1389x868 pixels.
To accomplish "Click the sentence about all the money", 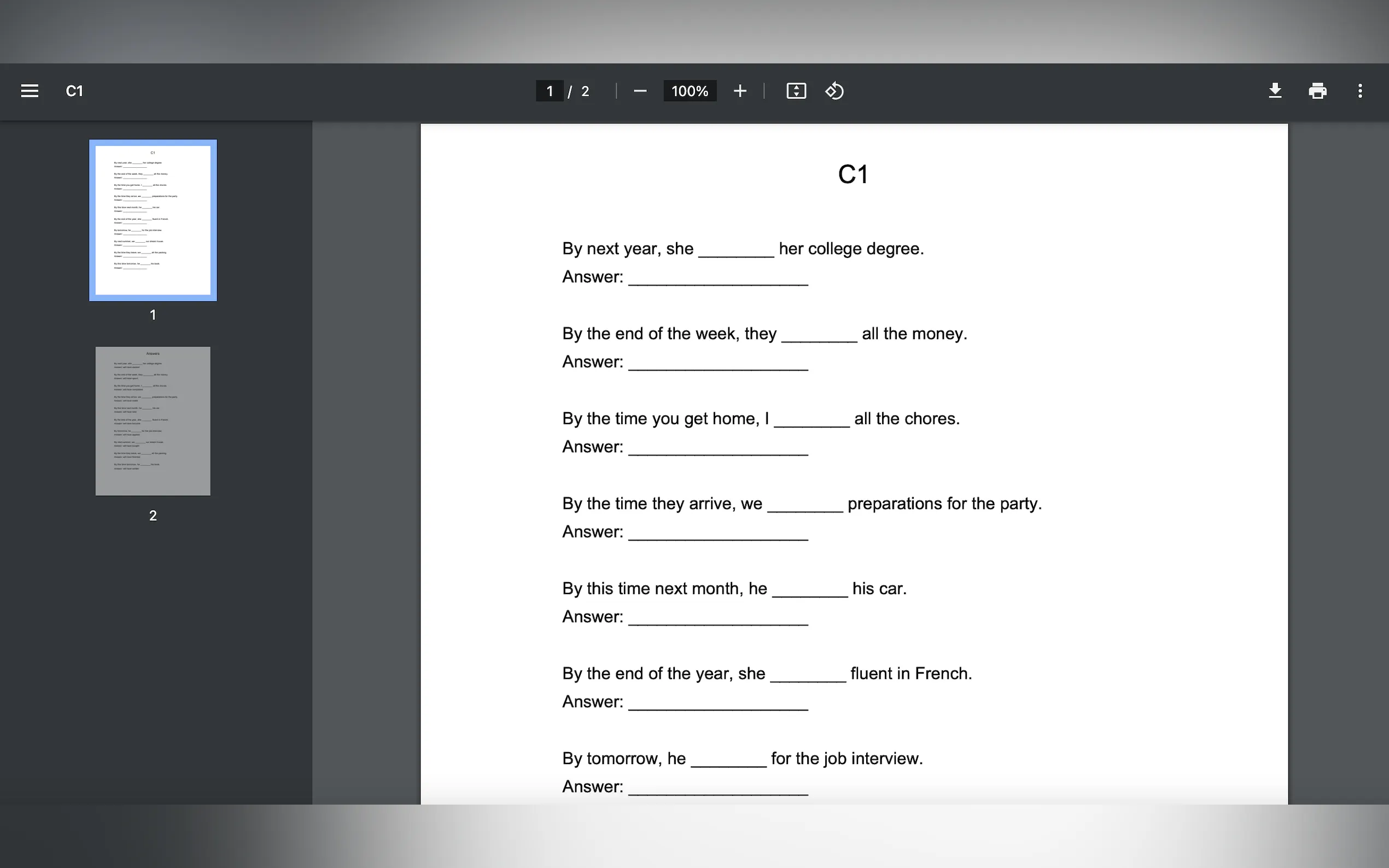I will pyautogui.click(x=764, y=333).
